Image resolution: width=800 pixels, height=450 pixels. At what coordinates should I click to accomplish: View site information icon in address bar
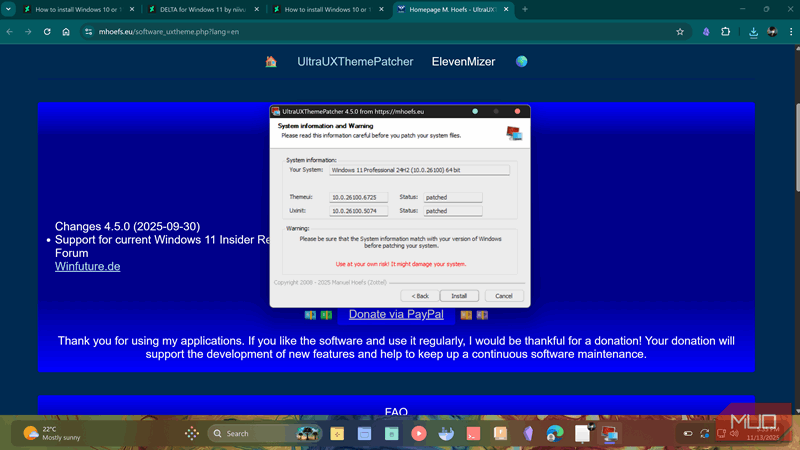coord(89,32)
